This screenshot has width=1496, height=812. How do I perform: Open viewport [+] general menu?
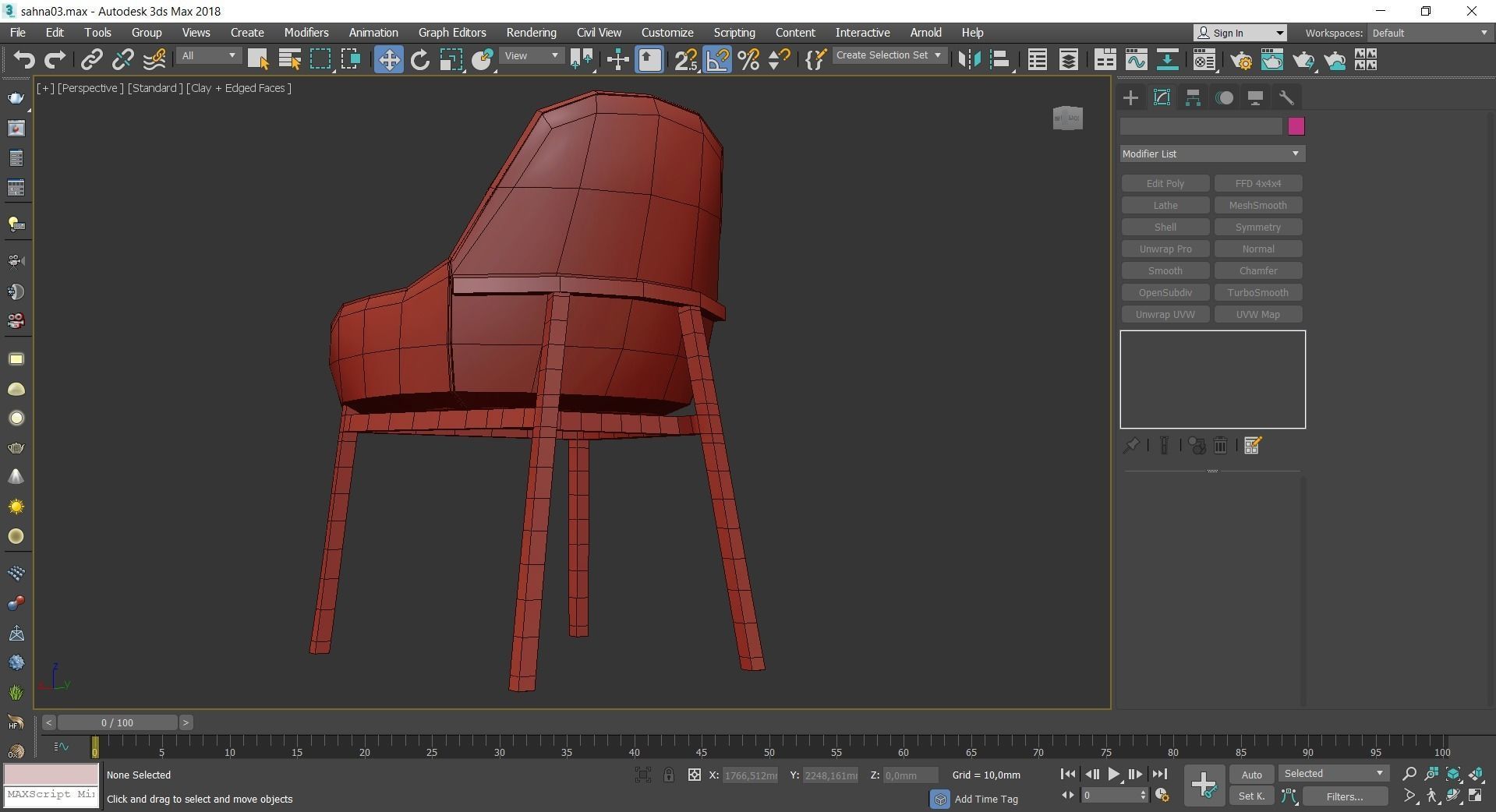pyautogui.click(x=45, y=88)
